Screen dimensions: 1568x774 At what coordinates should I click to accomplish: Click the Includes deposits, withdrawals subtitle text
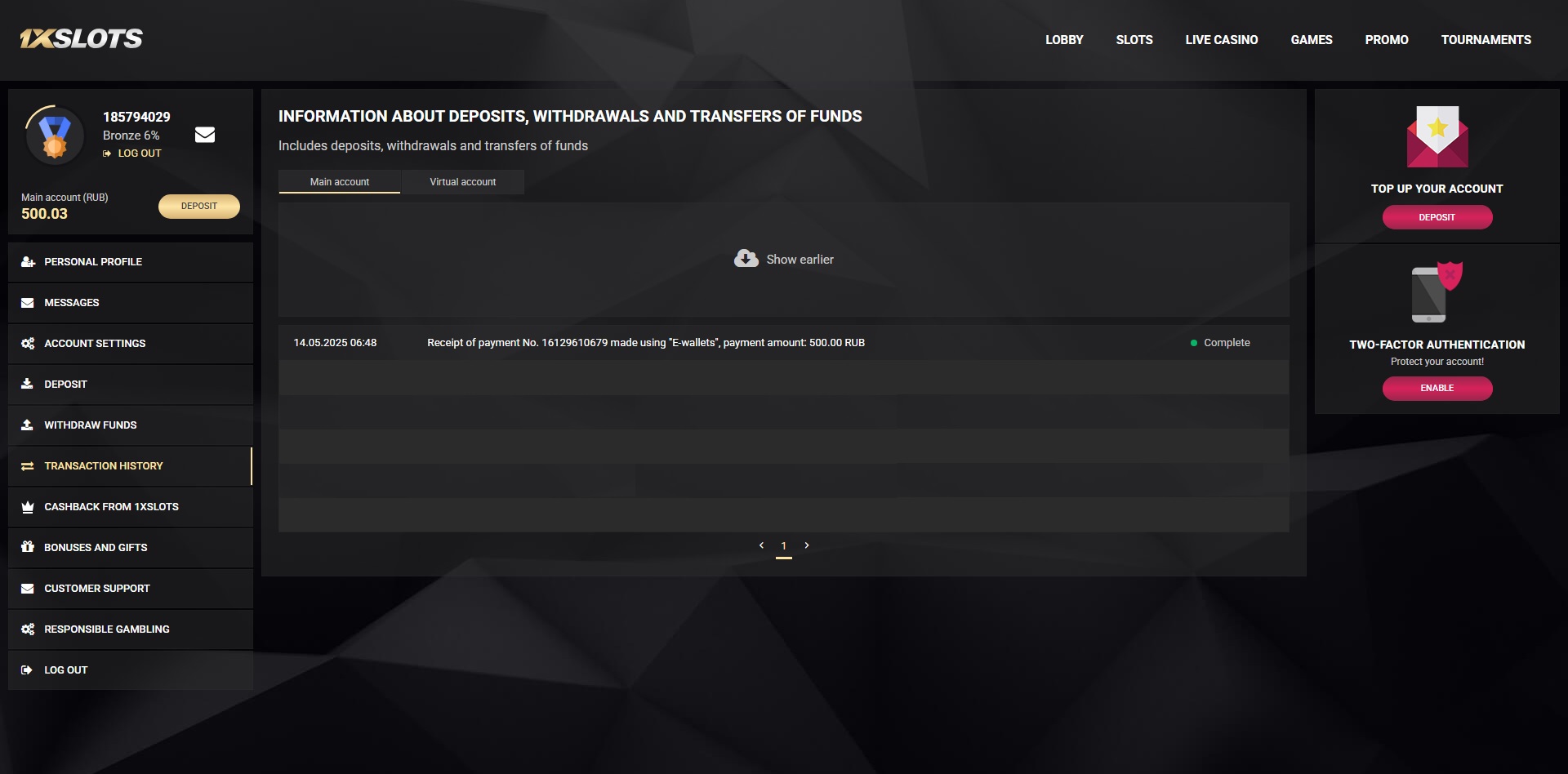(433, 146)
